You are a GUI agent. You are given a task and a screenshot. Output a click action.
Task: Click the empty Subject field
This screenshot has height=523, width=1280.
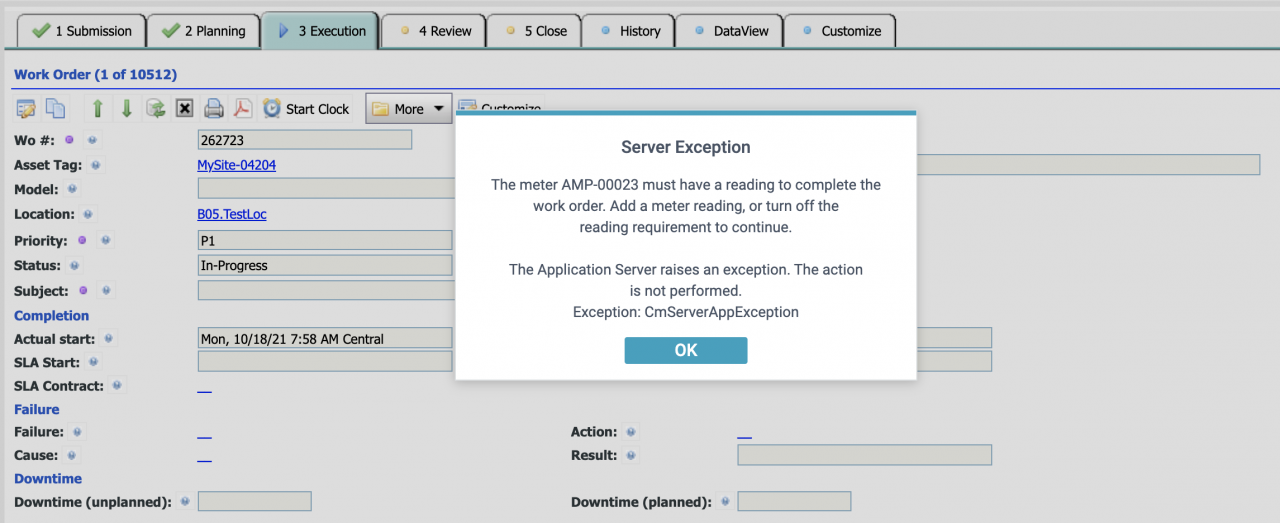[326, 291]
